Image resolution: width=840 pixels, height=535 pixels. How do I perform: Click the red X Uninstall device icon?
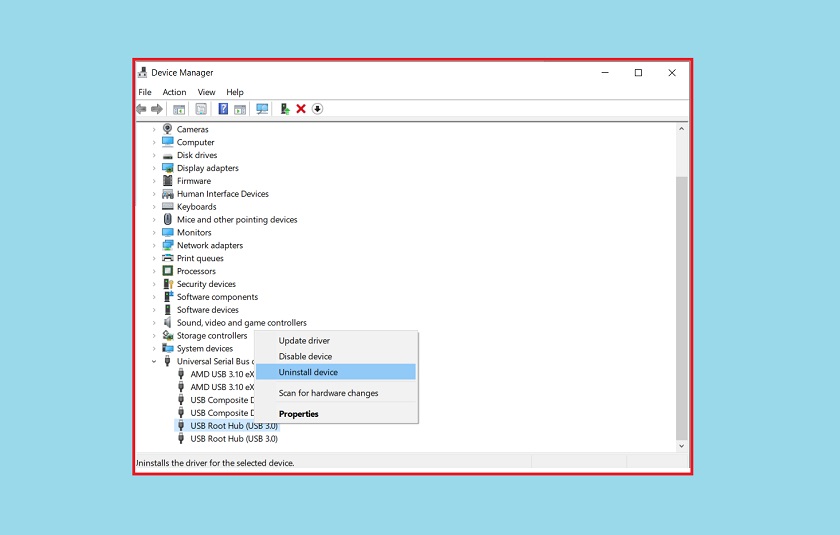tap(301, 109)
